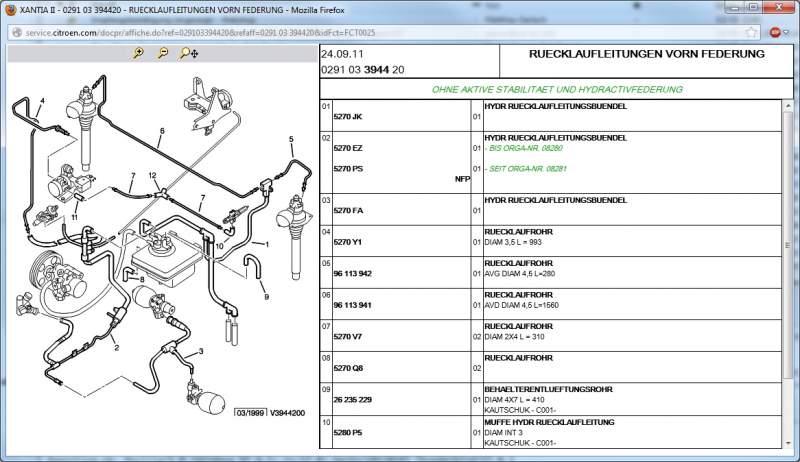Screen dimensions: 800x462
Task: Focus the service.citroen.com address bar
Action: click(384, 33)
